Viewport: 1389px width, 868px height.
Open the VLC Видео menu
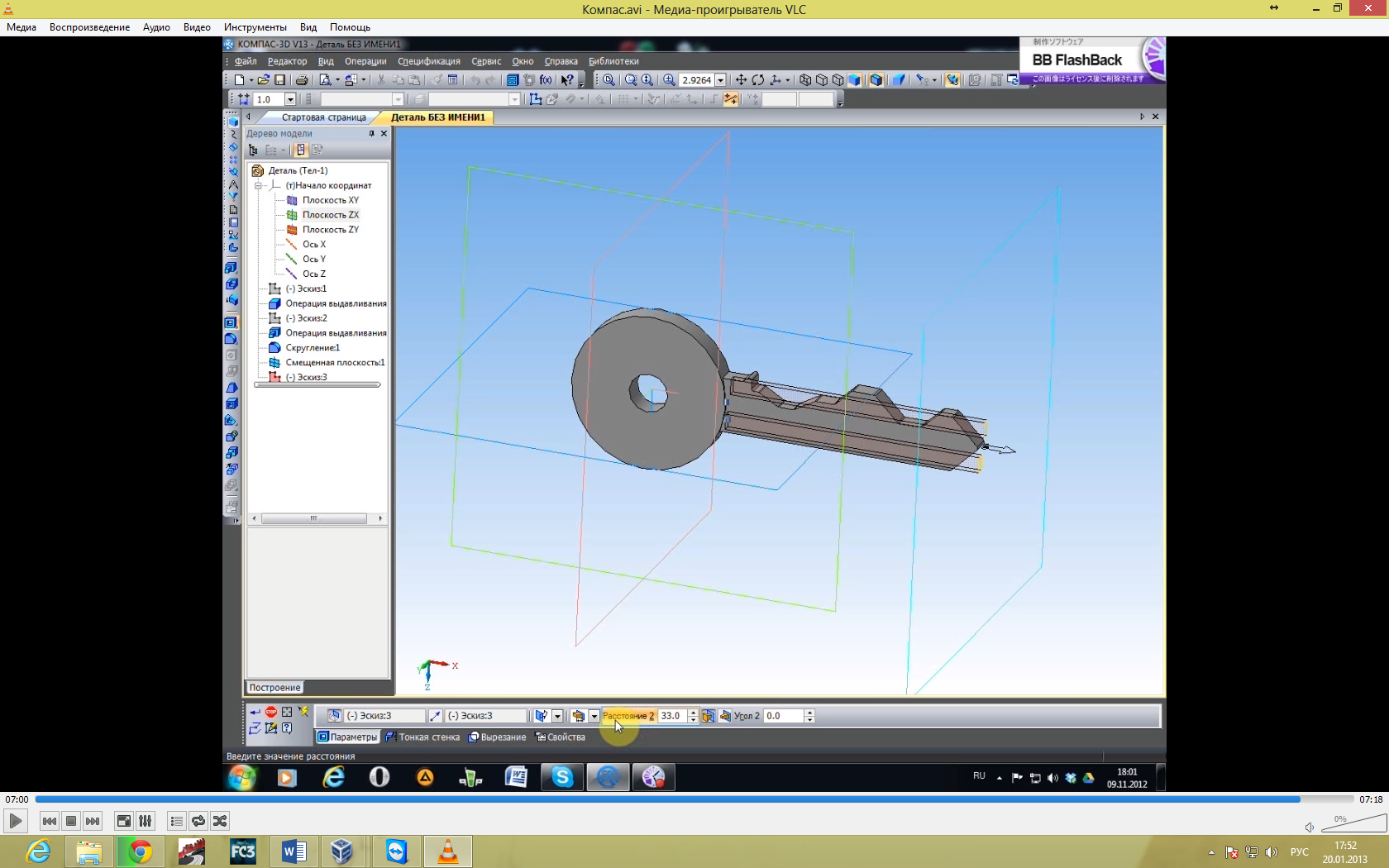tap(197, 27)
